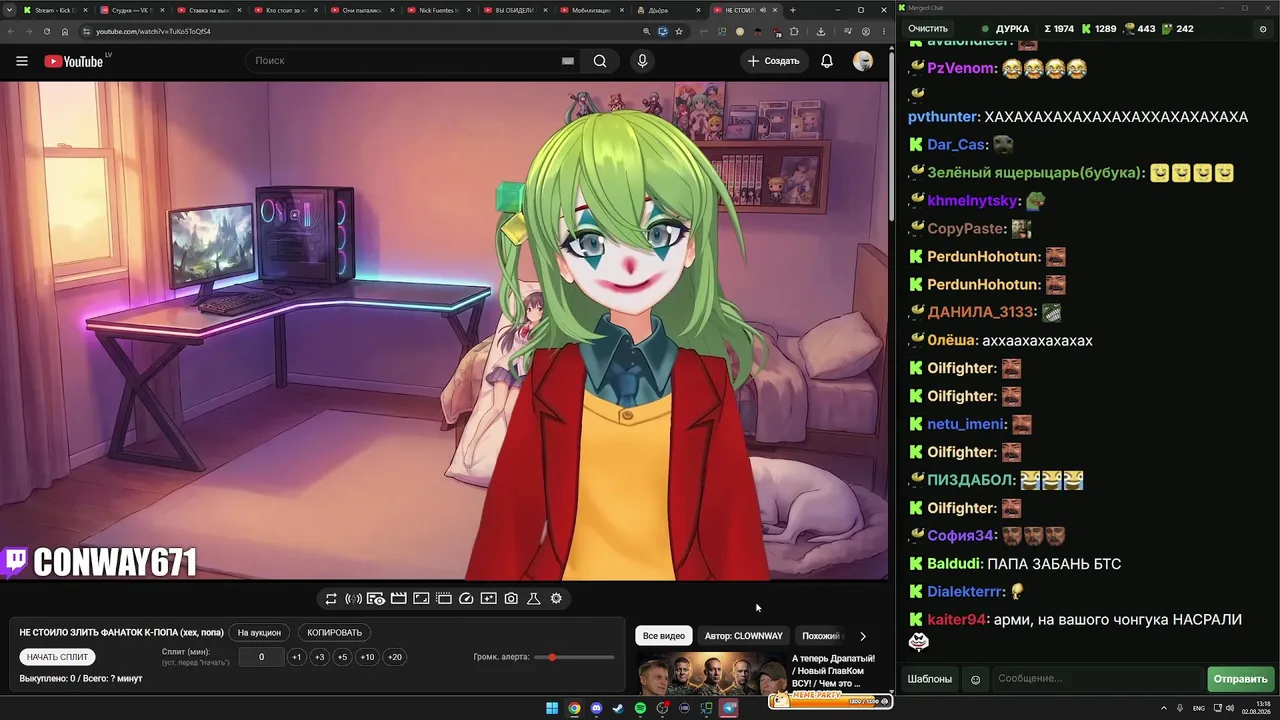Viewport: 1280px width, 720px height.
Task: Open the recommended video thumbnail with generals
Action: (x=711, y=672)
